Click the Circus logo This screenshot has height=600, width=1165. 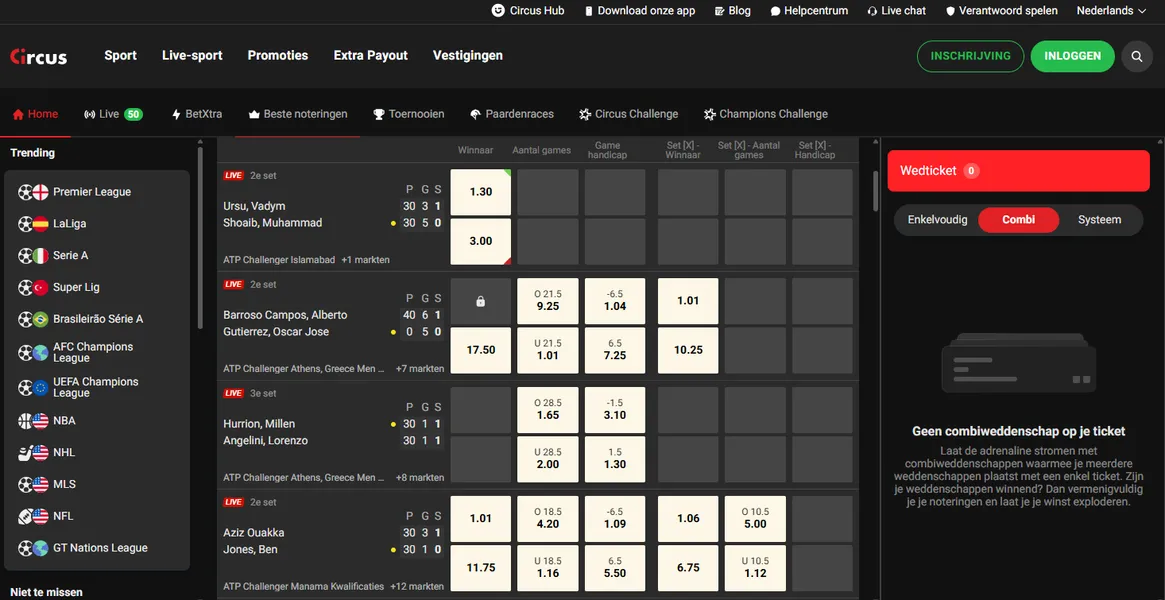tap(39, 56)
